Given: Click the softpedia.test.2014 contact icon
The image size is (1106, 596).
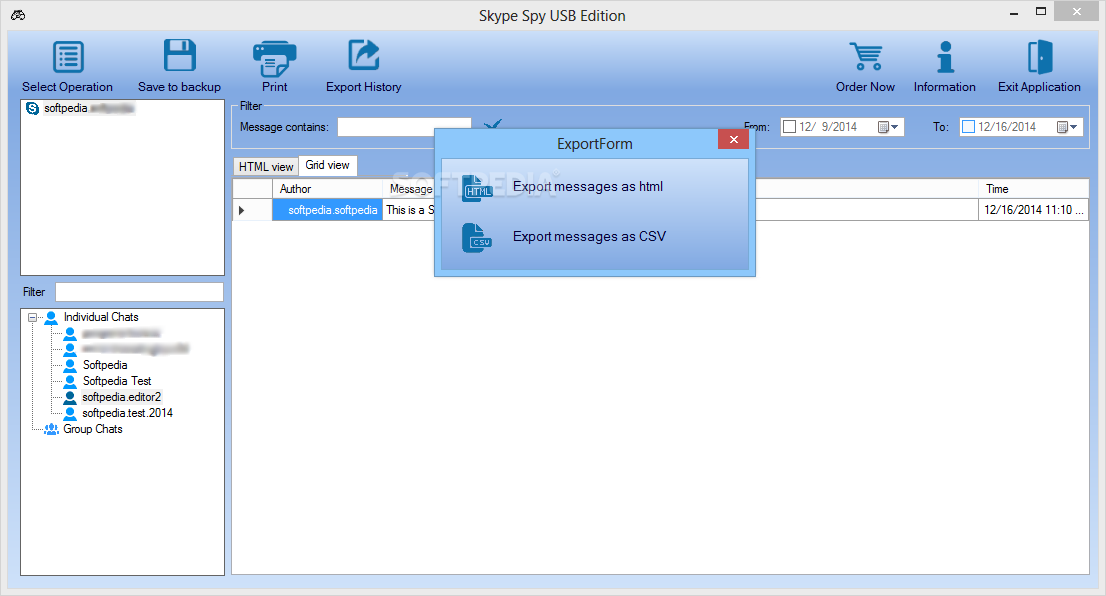Looking at the screenshot, I should 71,413.
